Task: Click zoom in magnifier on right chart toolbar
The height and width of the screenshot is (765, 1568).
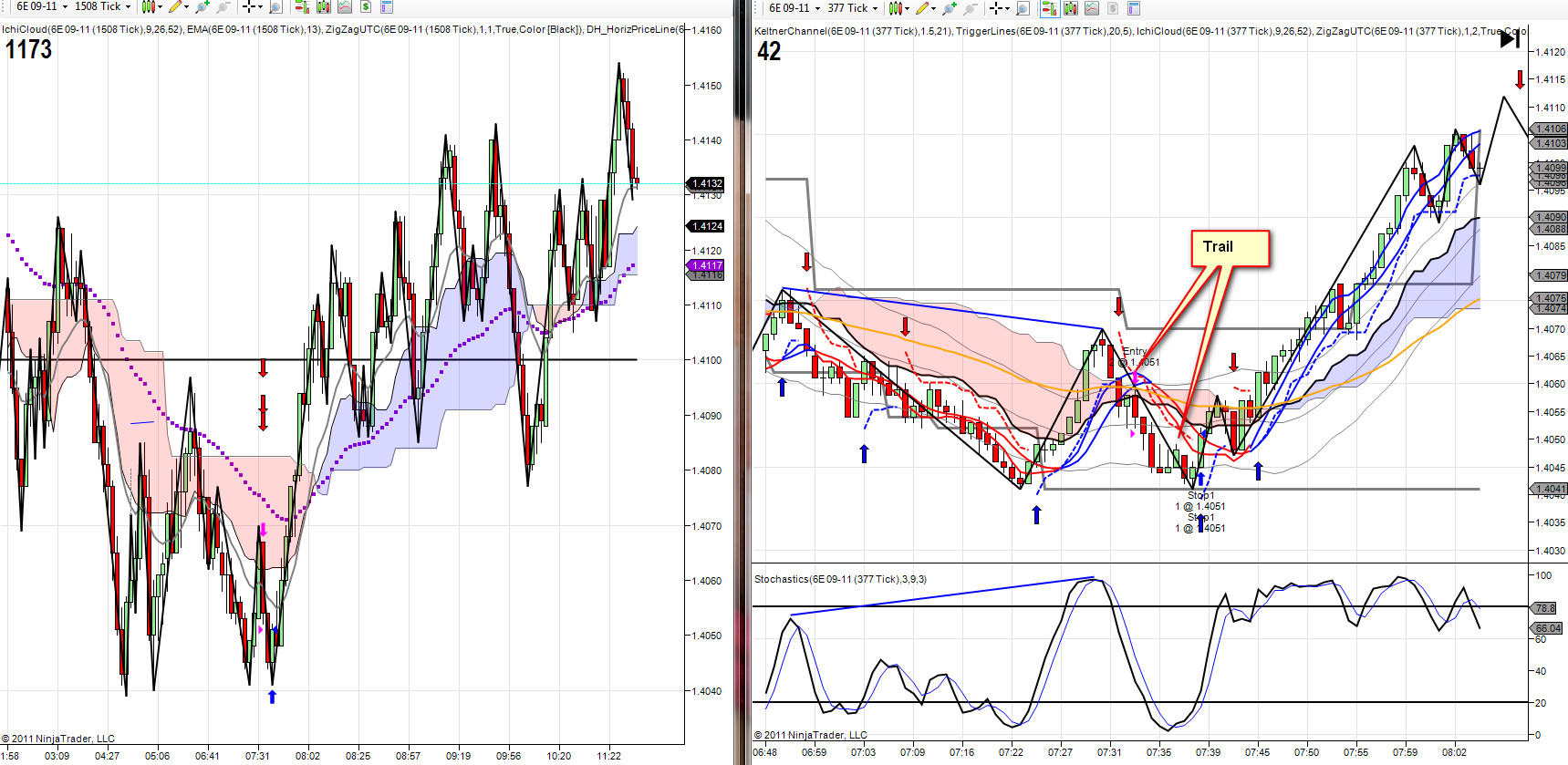Action: [950, 8]
